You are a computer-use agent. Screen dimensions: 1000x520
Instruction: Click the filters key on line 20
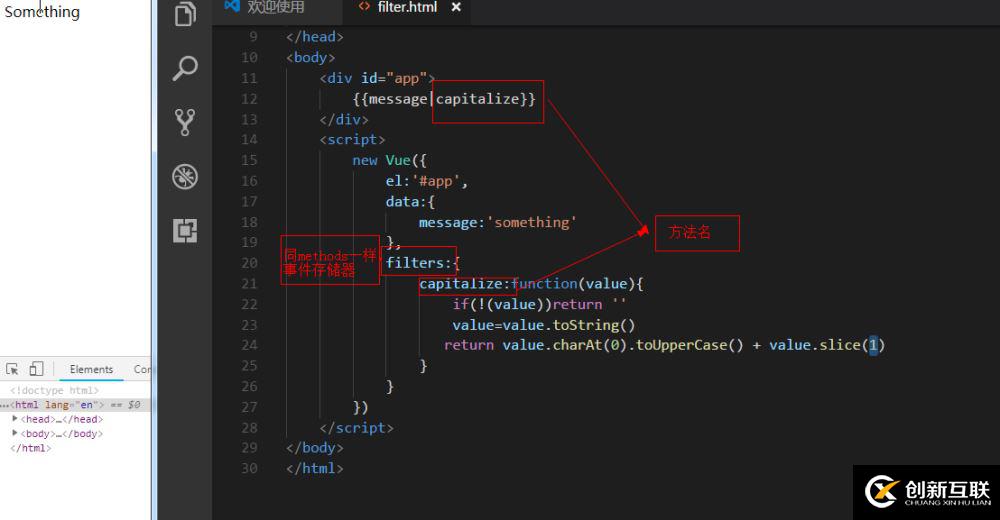click(415, 263)
